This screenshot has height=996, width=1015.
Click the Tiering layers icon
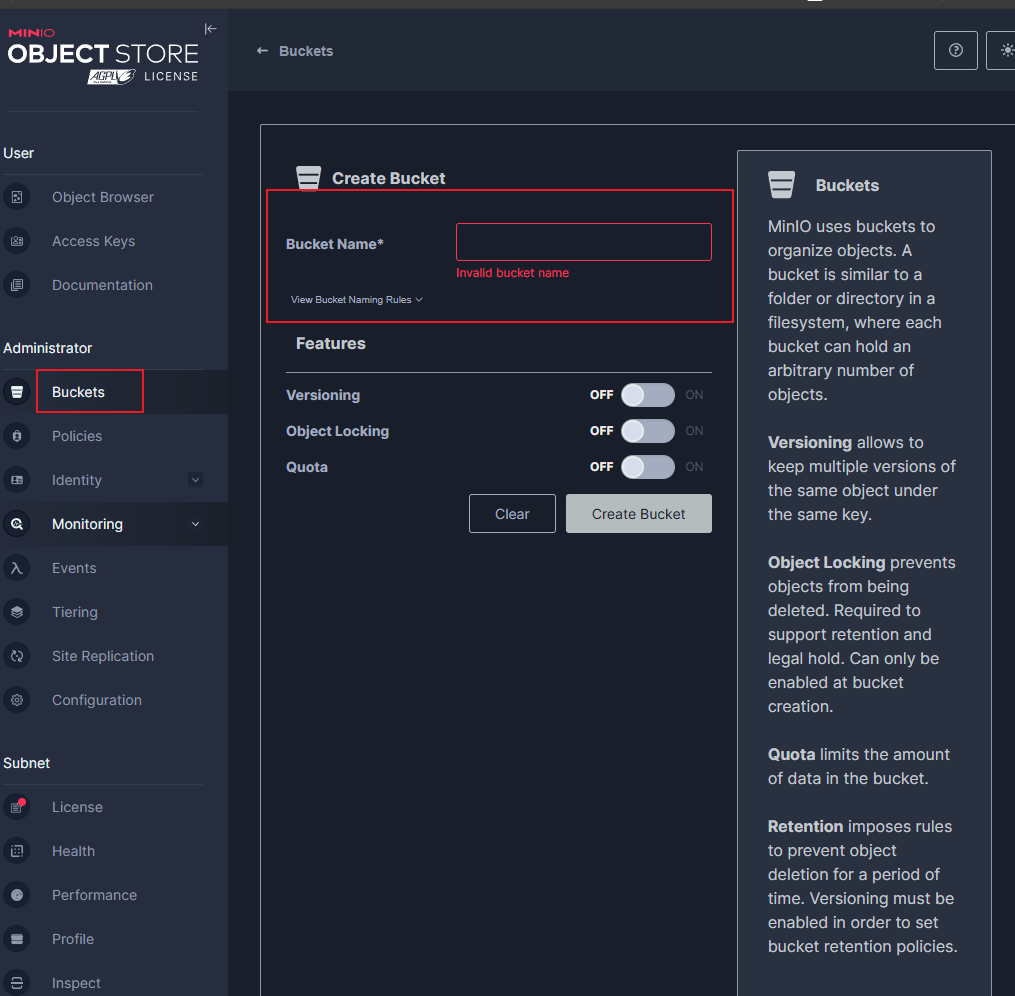pos(17,612)
